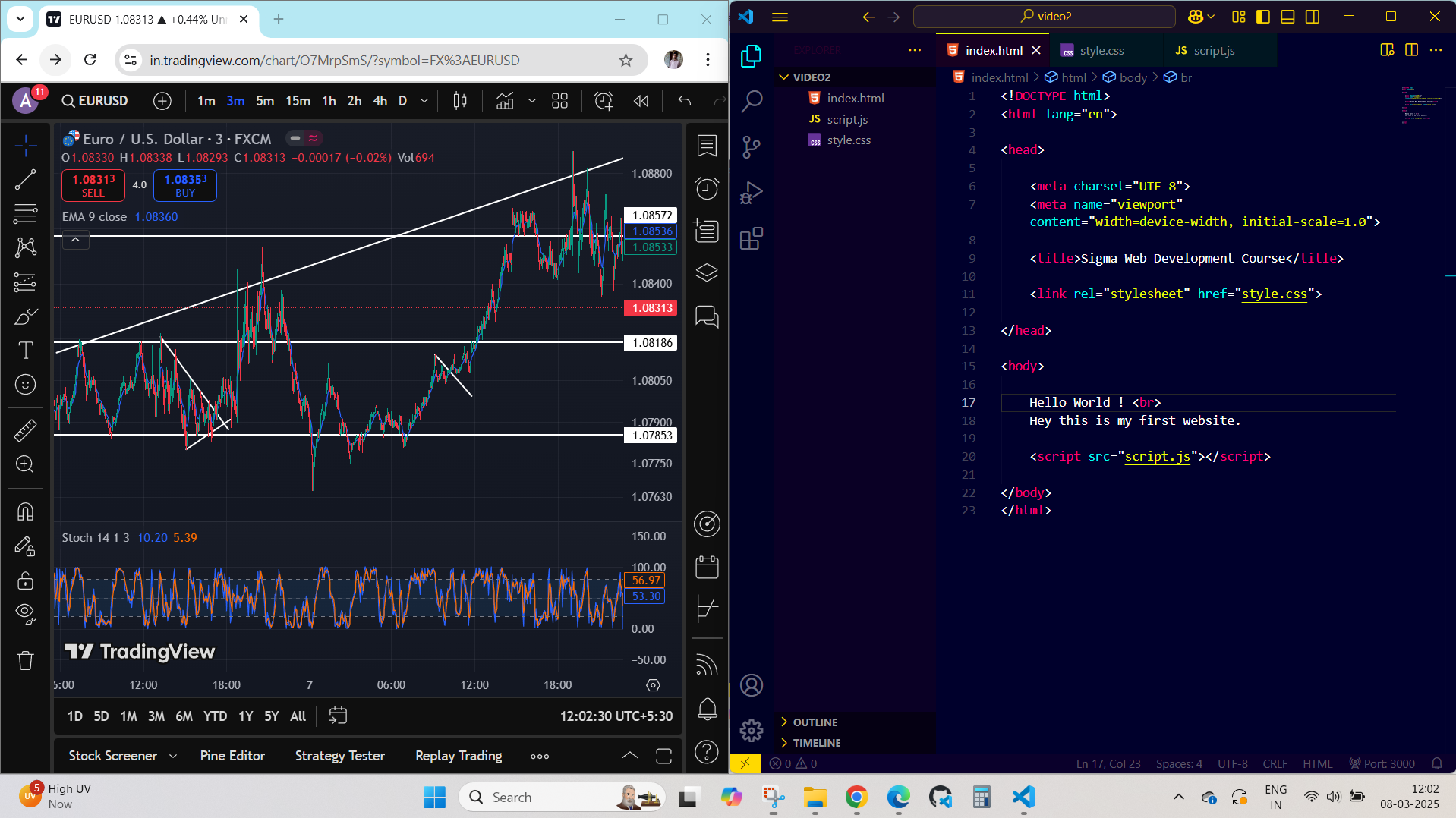Open the watchlist panel icon
Screen dimensions: 1456x818
[x=707, y=146]
